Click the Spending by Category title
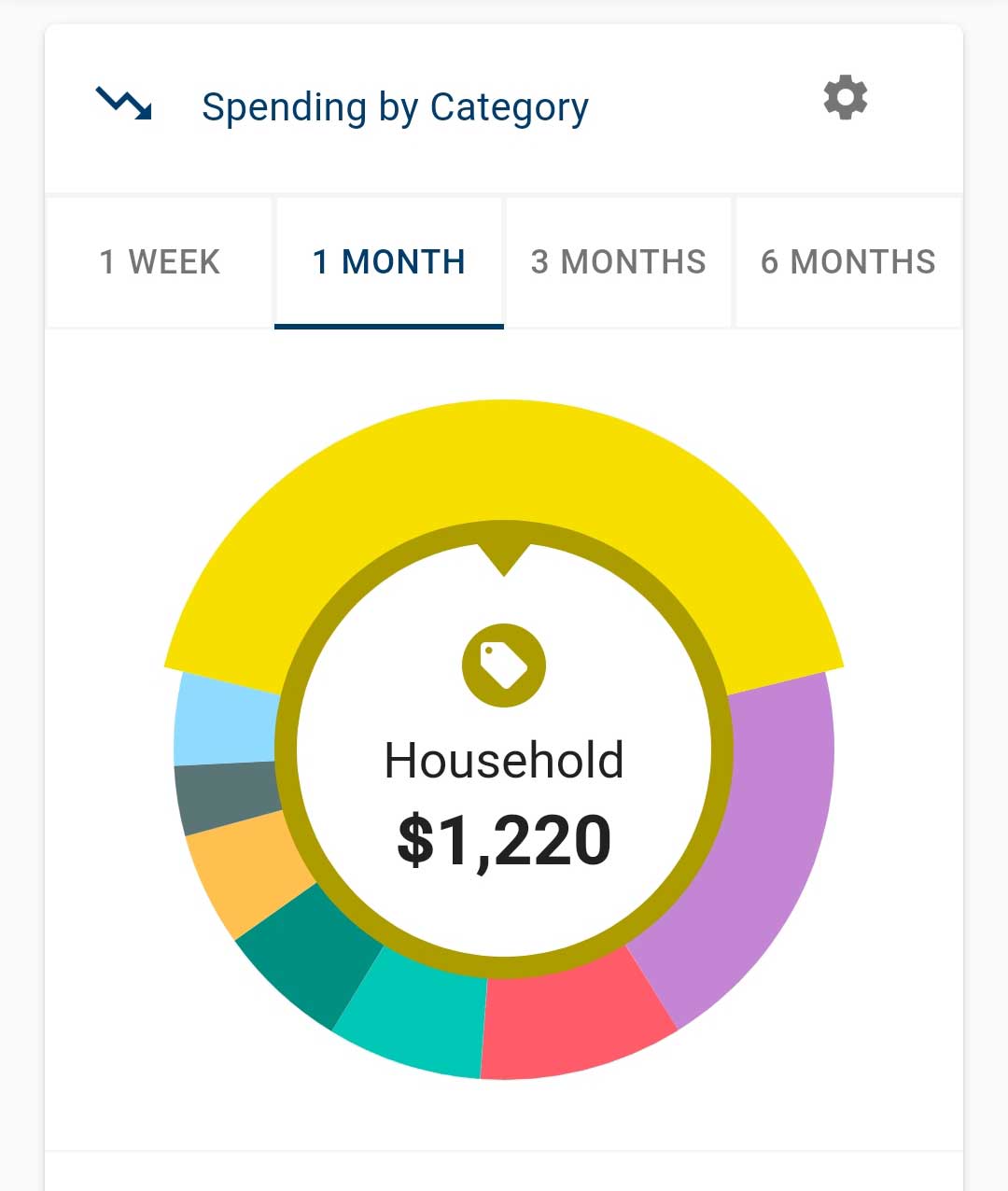The width and height of the screenshot is (1008, 1191). click(x=395, y=107)
